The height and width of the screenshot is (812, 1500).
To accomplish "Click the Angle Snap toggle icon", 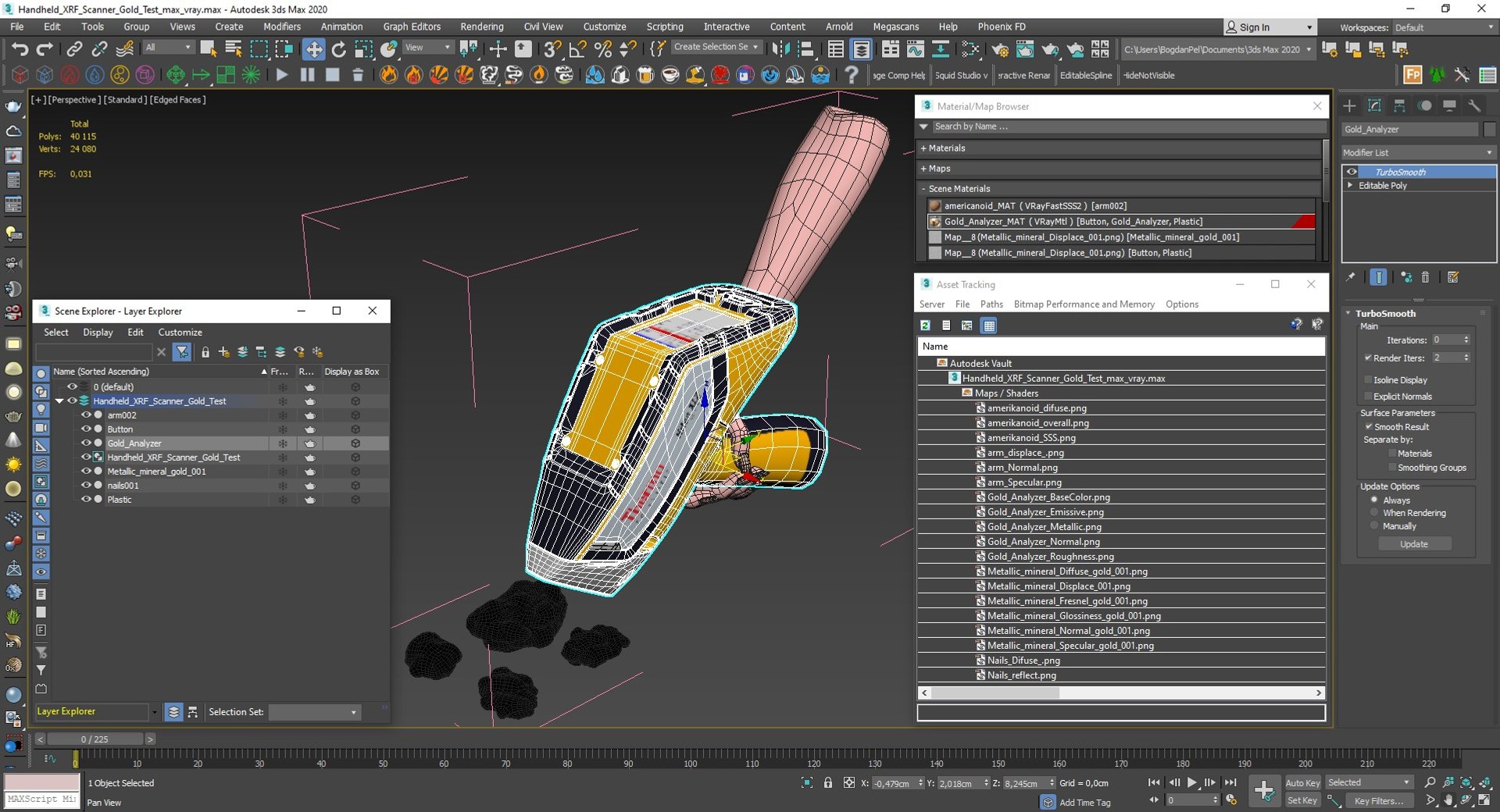I will point(577,49).
